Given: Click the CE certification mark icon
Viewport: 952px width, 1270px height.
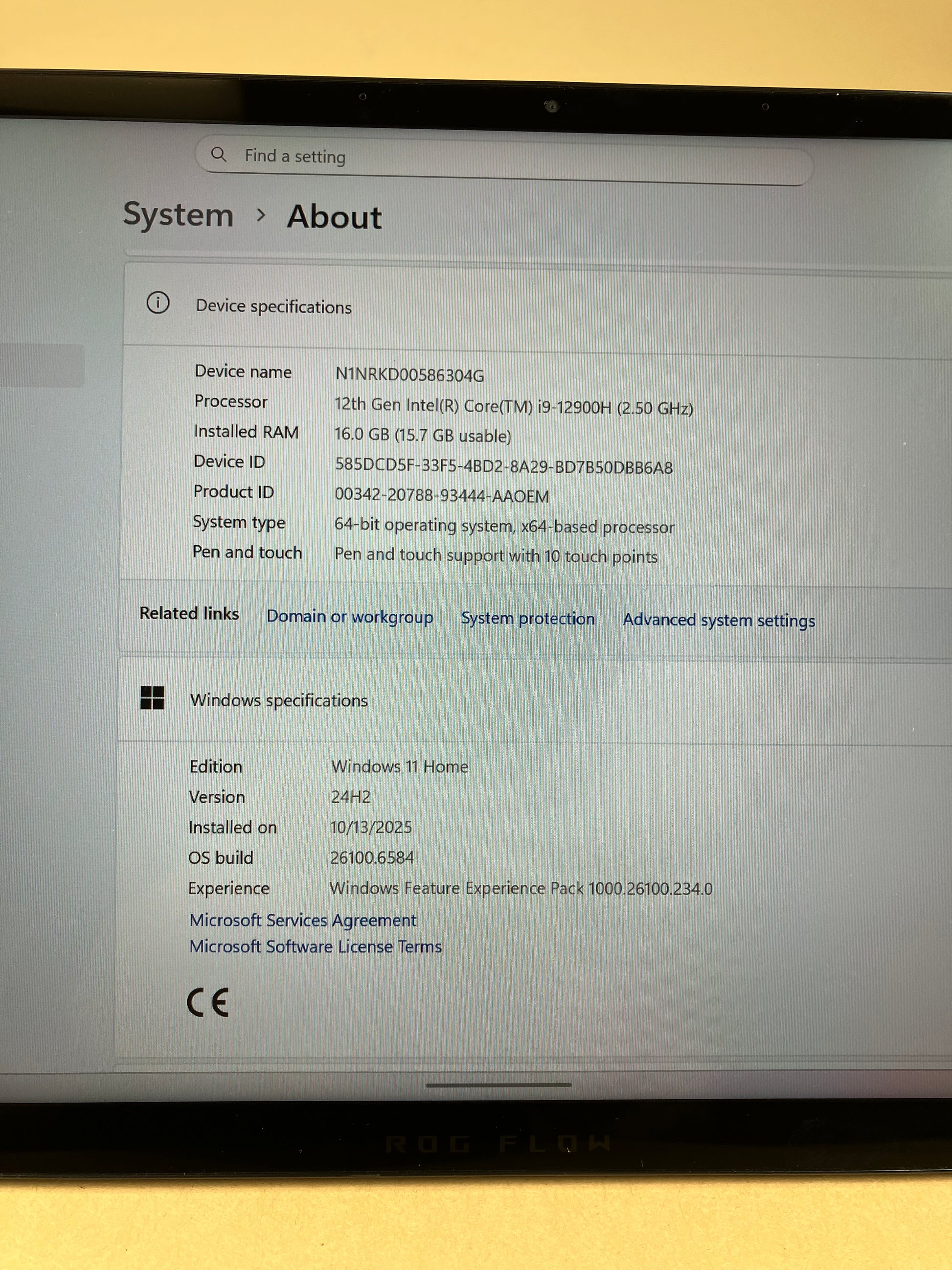Looking at the screenshot, I should [x=208, y=1002].
